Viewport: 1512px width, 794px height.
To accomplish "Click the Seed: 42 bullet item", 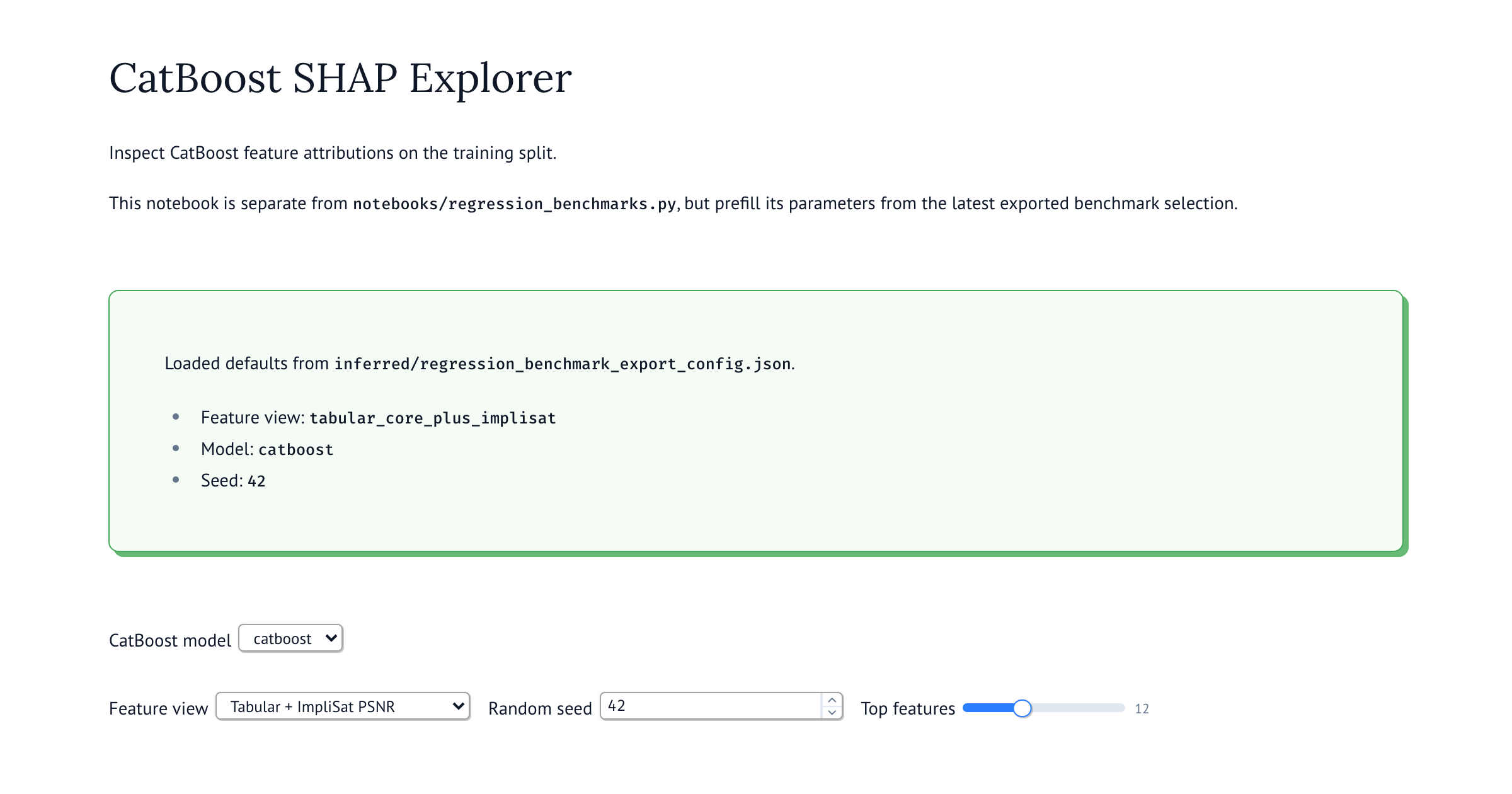I will pos(233,481).
